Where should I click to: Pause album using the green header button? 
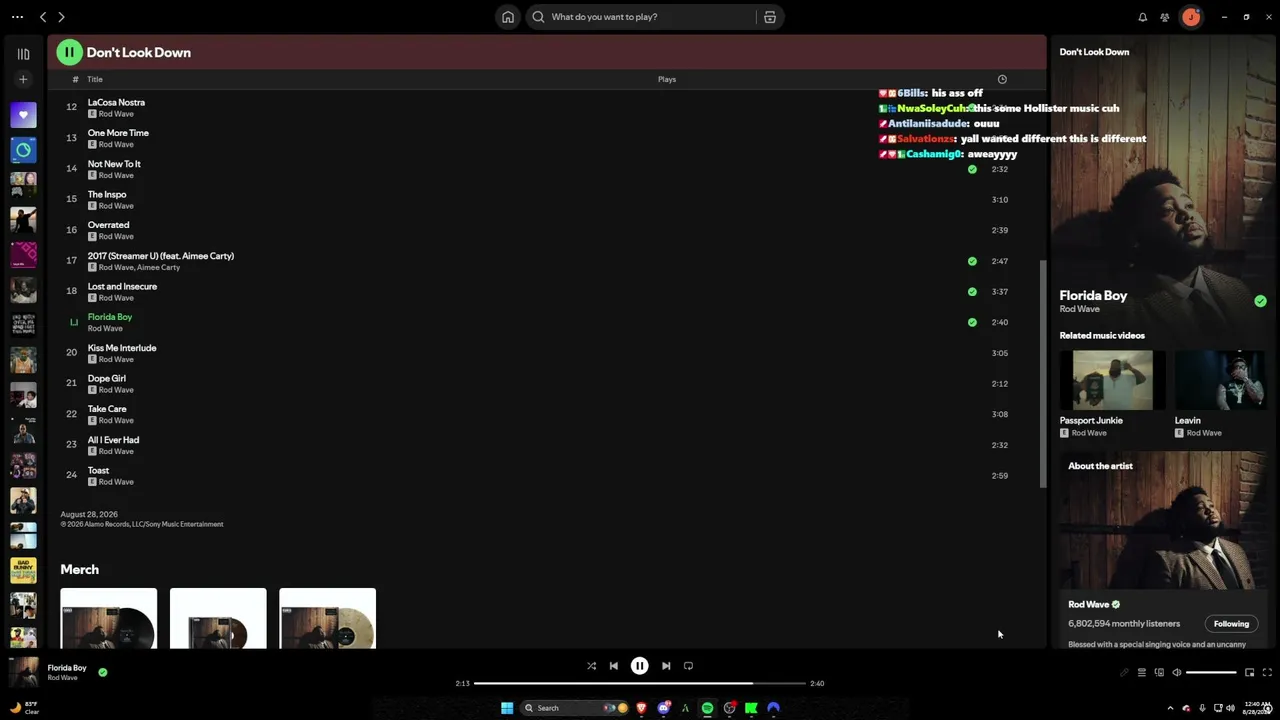click(69, 52)
